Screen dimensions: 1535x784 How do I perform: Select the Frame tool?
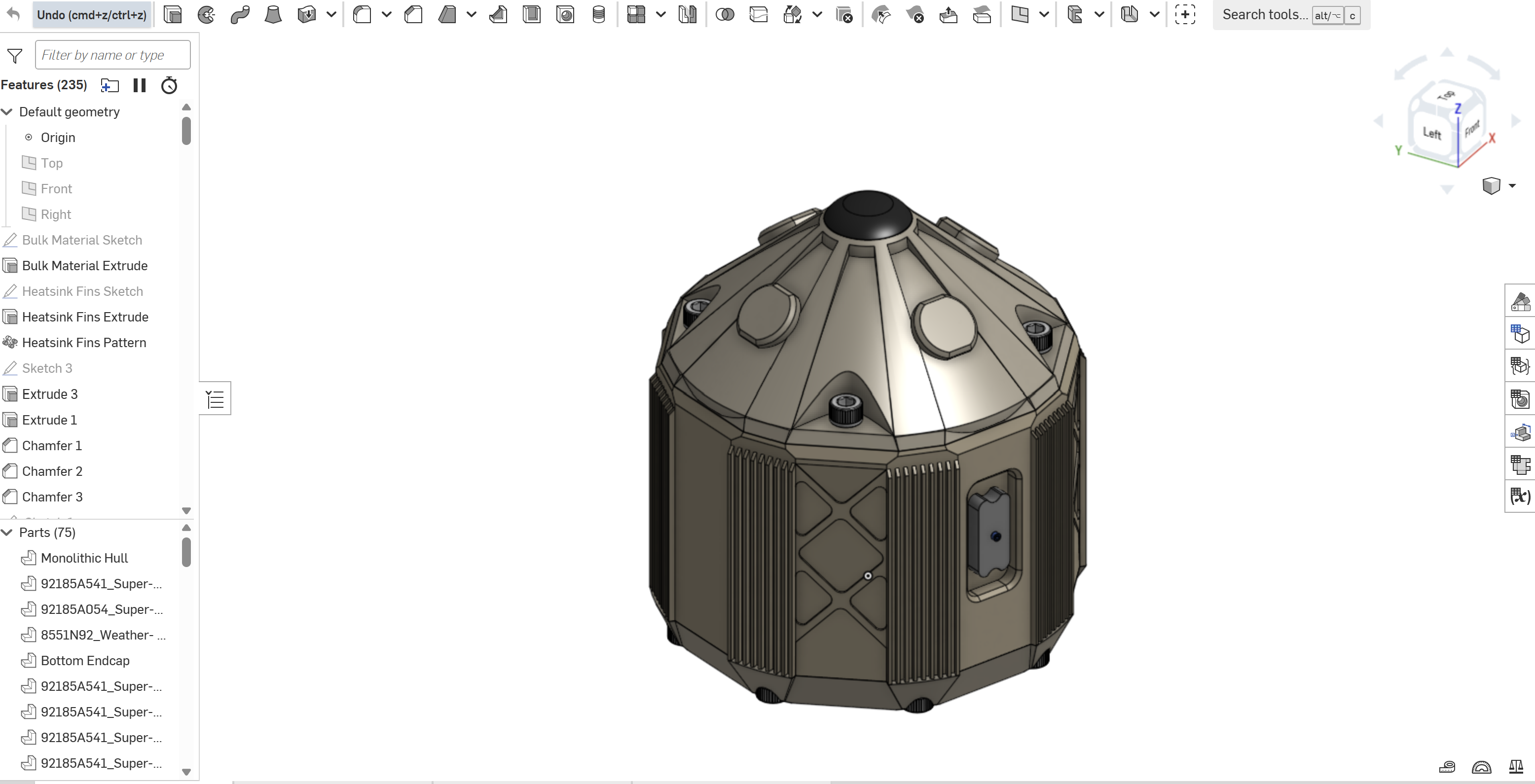point(1074,14)
